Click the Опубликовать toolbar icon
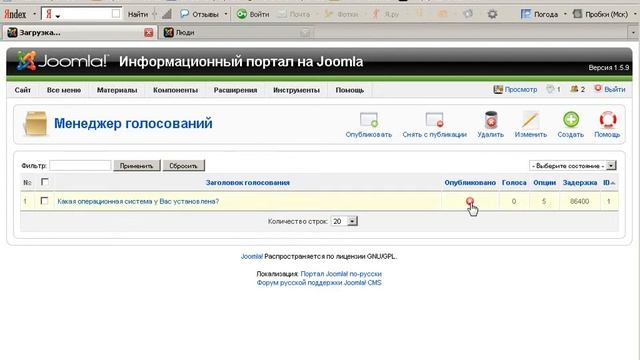 (x=369, y=120)
